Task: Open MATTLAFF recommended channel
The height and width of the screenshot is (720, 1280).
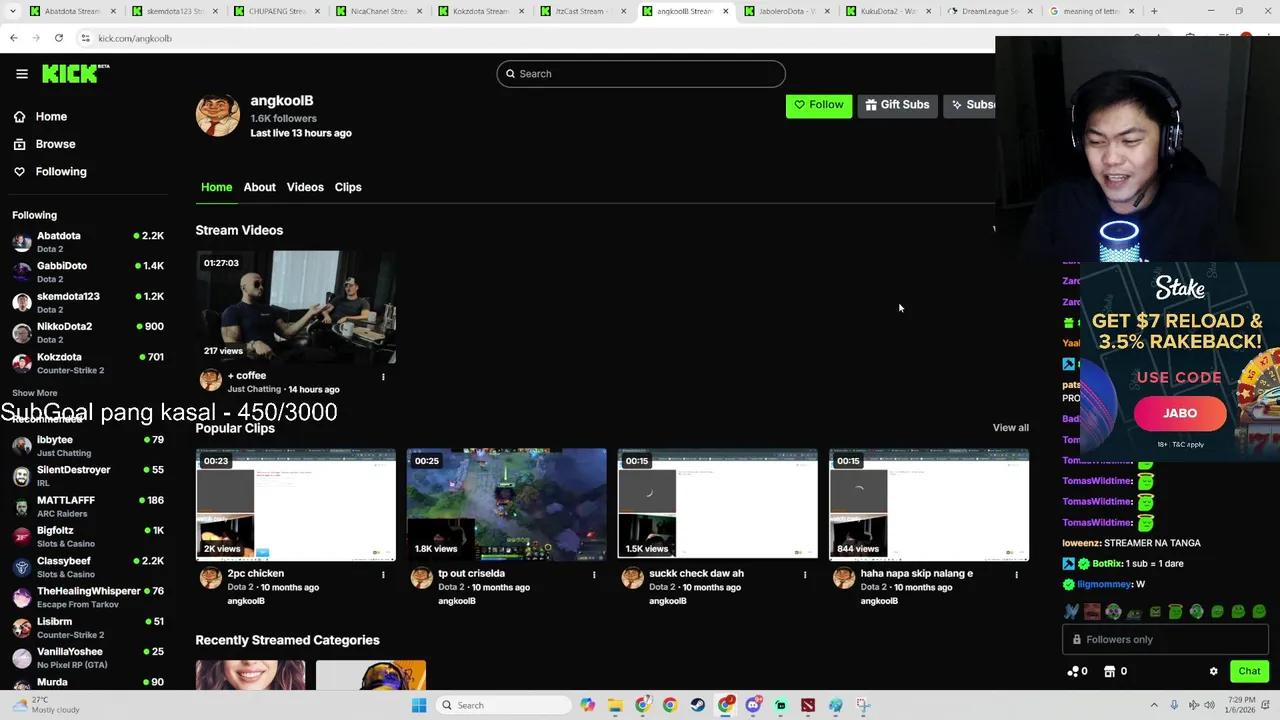Action: pos(88,506)
